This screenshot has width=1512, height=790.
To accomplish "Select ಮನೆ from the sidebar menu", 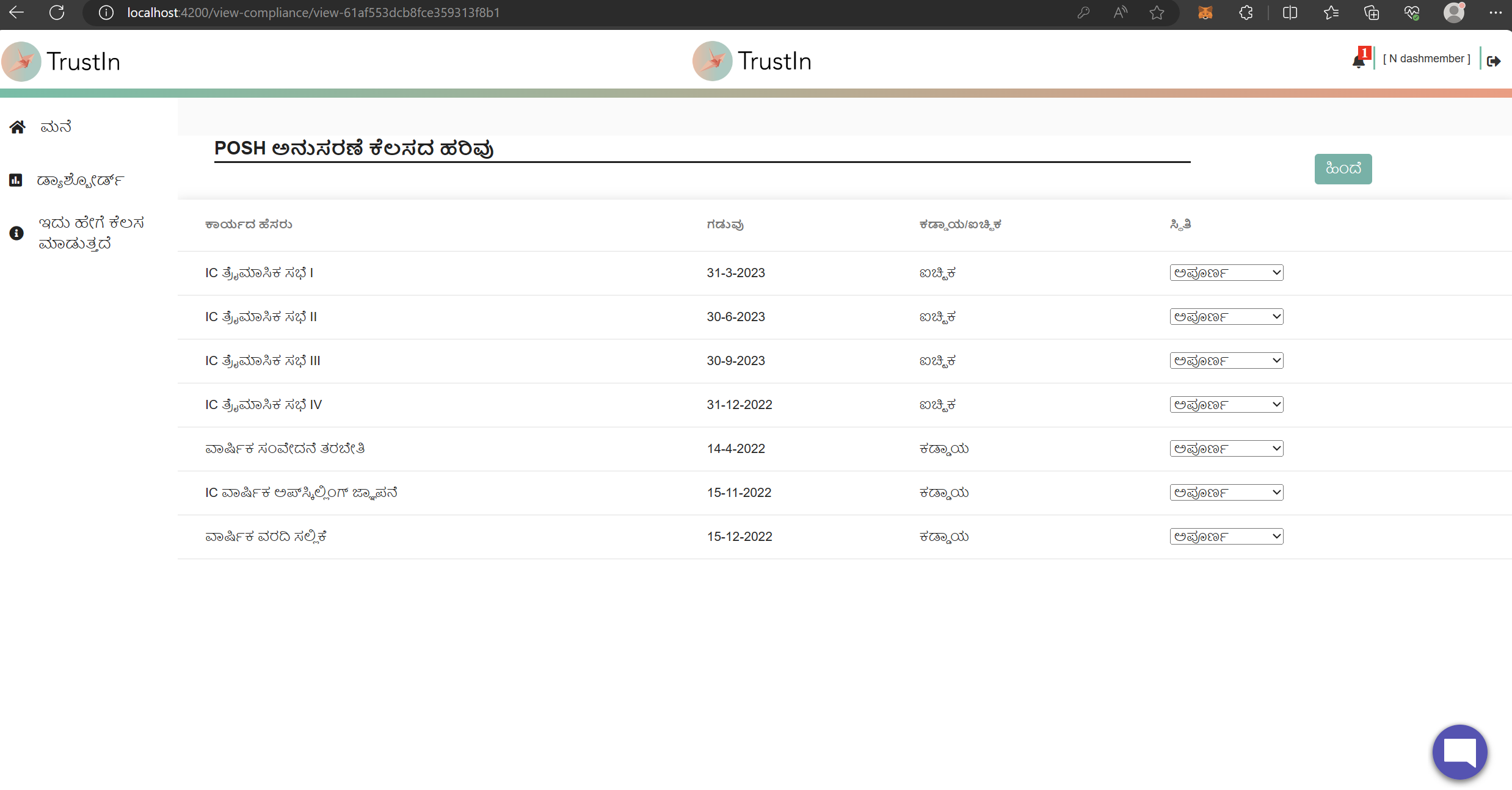I will (x=56, y=126).
